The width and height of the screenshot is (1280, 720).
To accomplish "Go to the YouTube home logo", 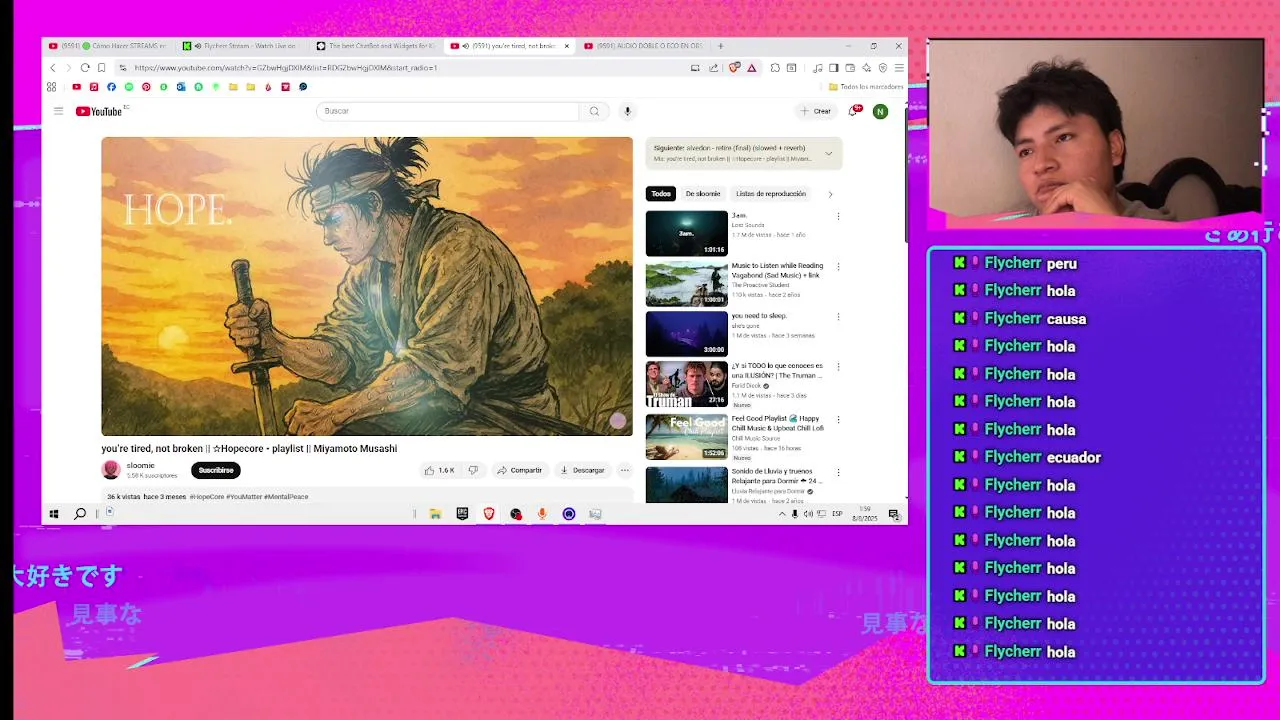I will (x=99, y=111).
